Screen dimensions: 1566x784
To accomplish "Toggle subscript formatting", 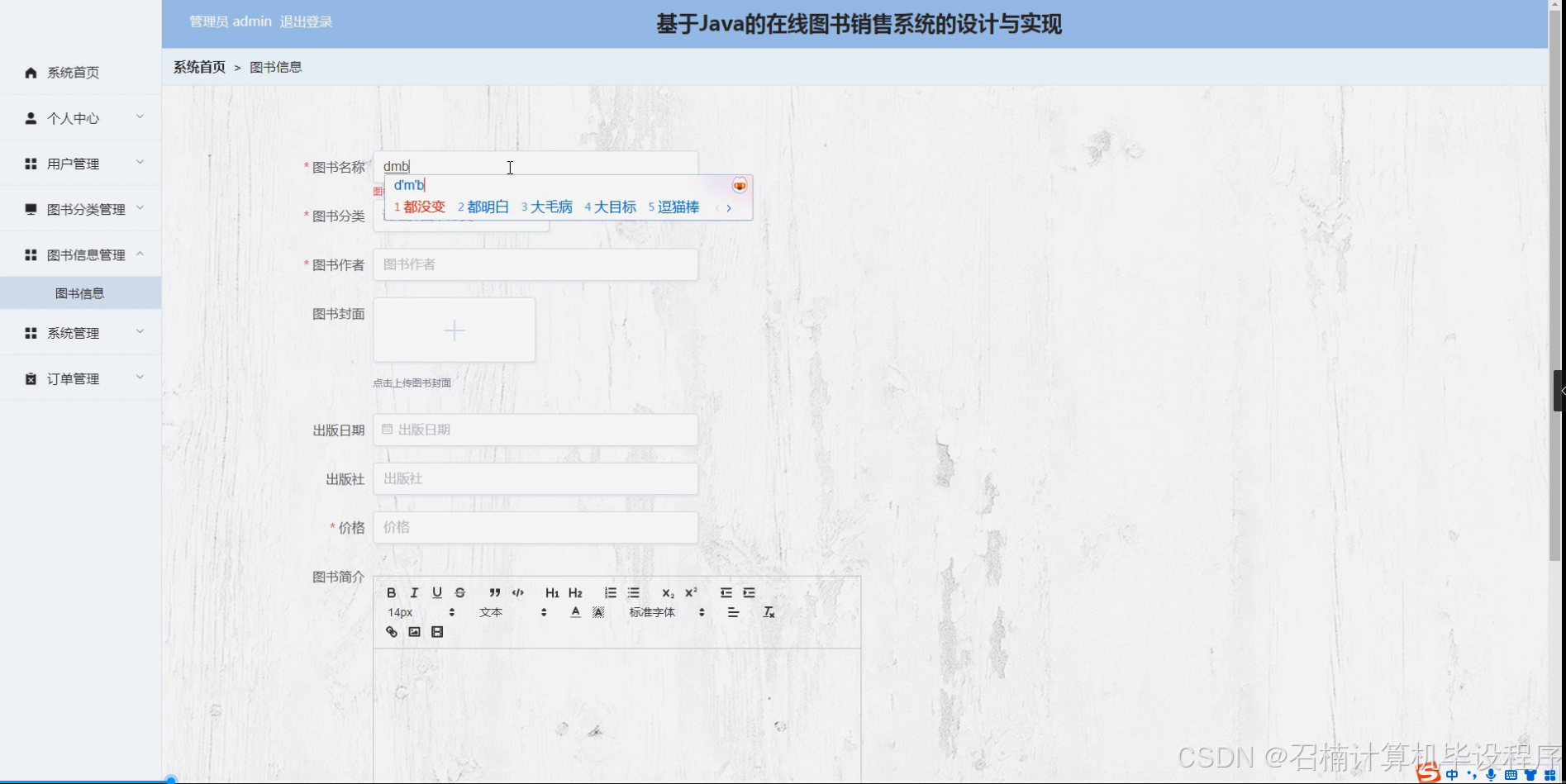I will [x=667, y=592].
